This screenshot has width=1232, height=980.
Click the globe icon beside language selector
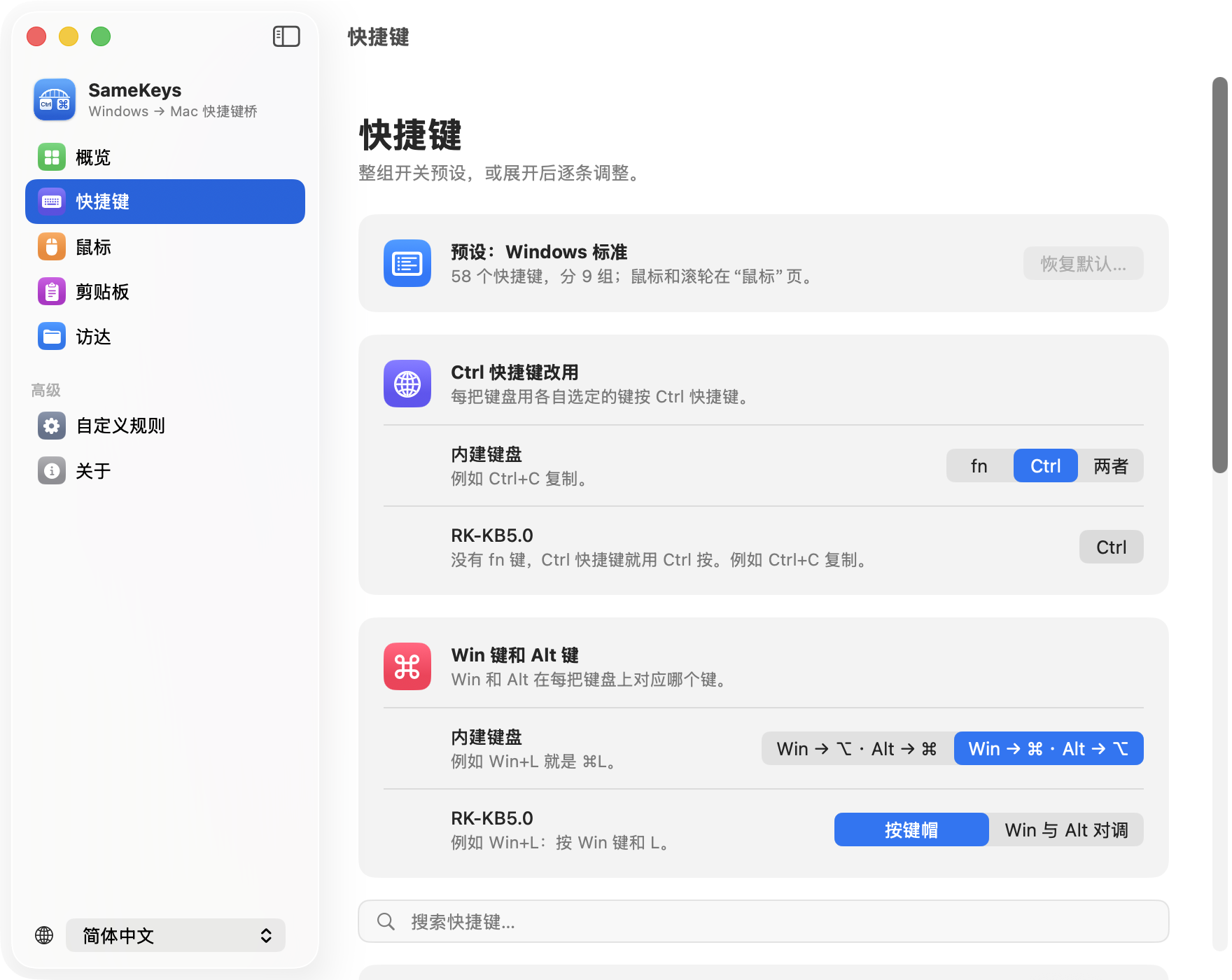44,935
